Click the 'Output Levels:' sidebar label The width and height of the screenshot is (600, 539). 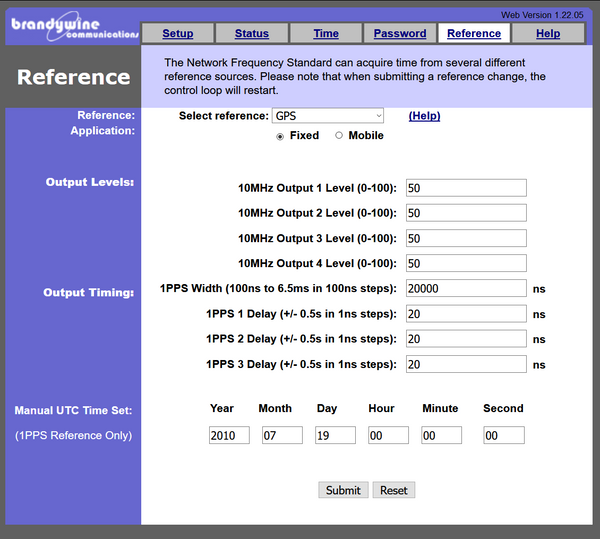(x=90, y=182)
